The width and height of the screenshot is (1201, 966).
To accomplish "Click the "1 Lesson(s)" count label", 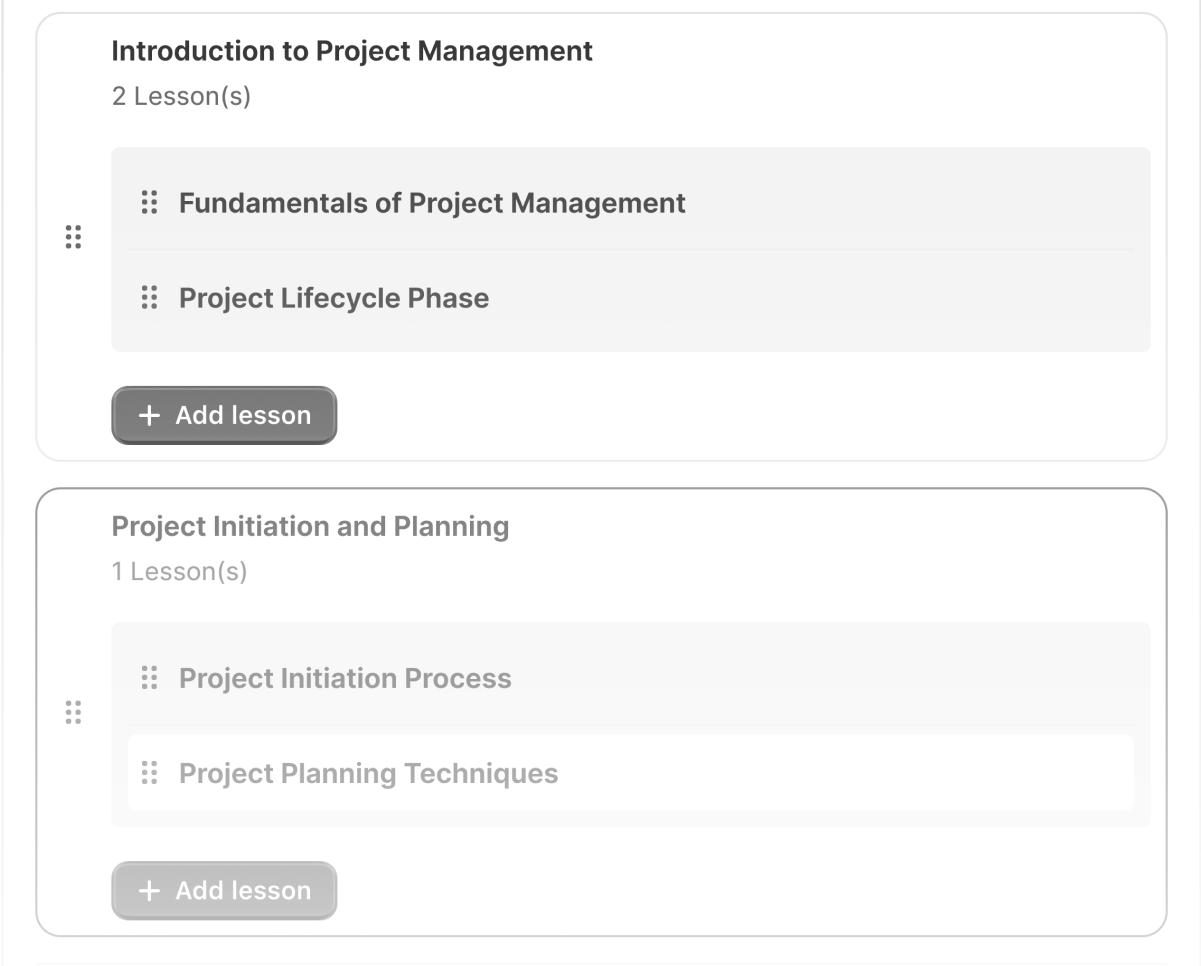I will coord(179,572).
